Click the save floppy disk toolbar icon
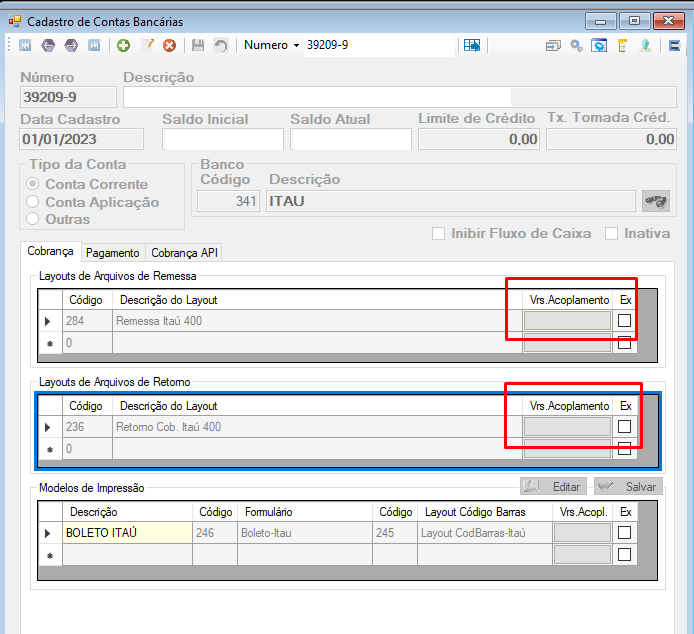The height and width of the screenshot is (634, 694). click(x=198, y=45)
